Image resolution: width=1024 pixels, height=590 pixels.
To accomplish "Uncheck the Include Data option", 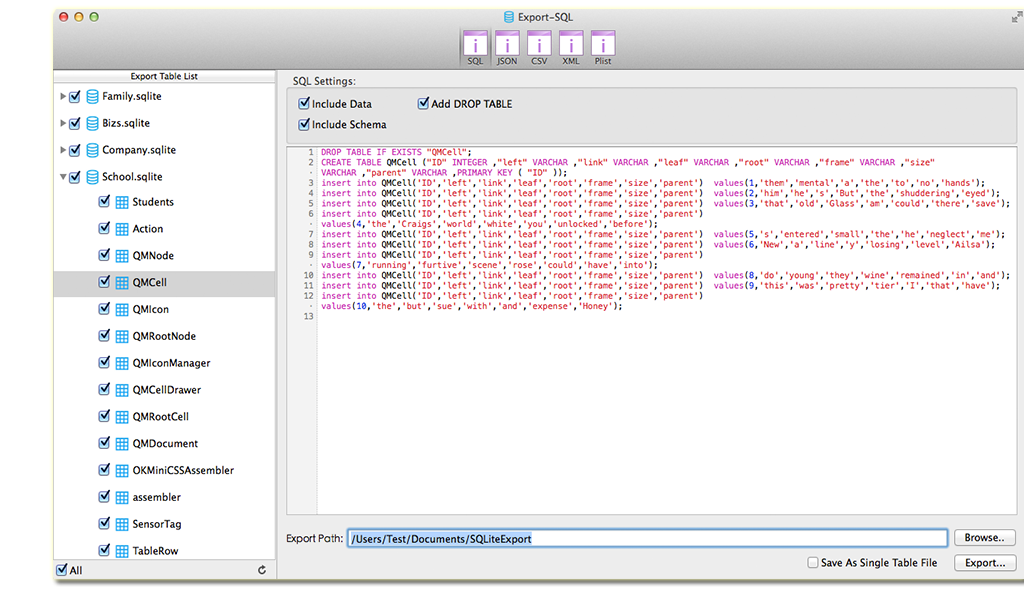I will coord(304,104).
